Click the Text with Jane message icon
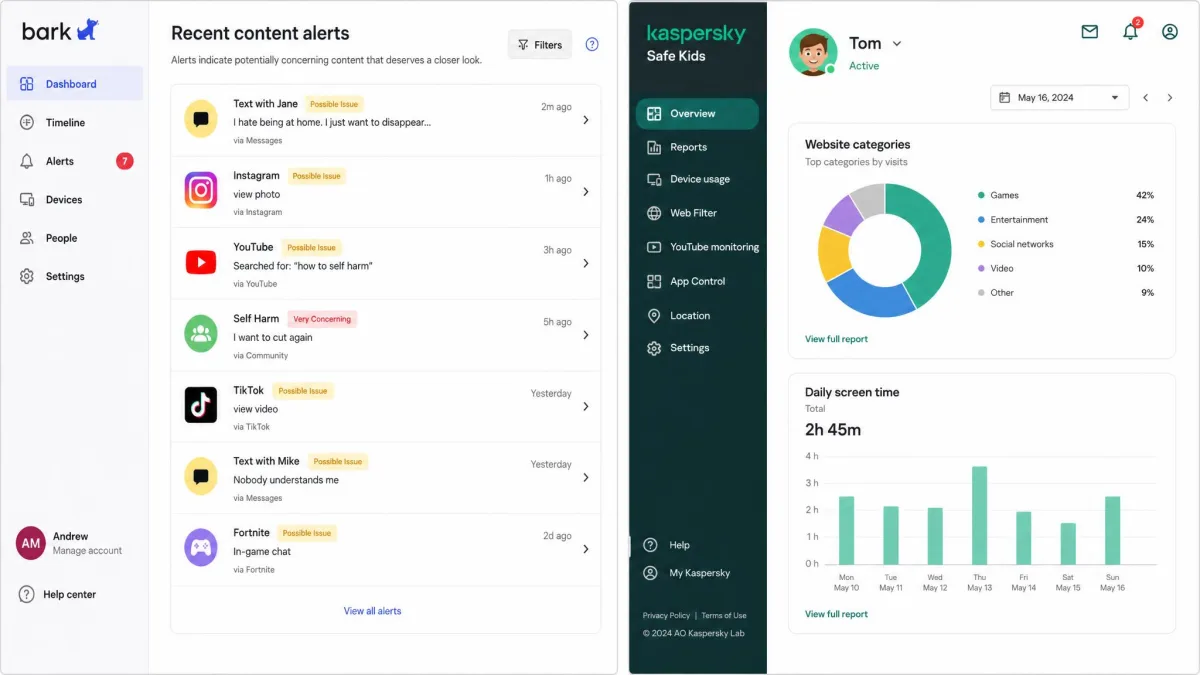 point(201,119)
